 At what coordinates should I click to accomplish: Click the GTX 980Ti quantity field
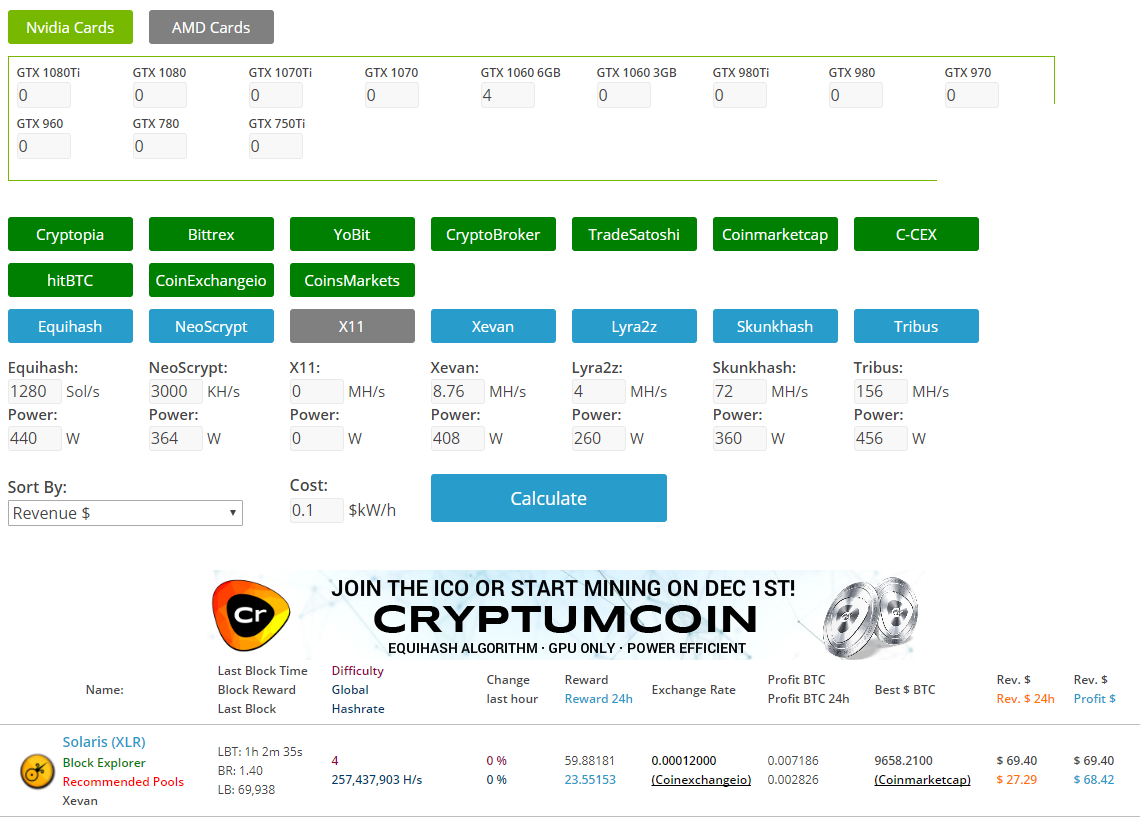[740, 95]
